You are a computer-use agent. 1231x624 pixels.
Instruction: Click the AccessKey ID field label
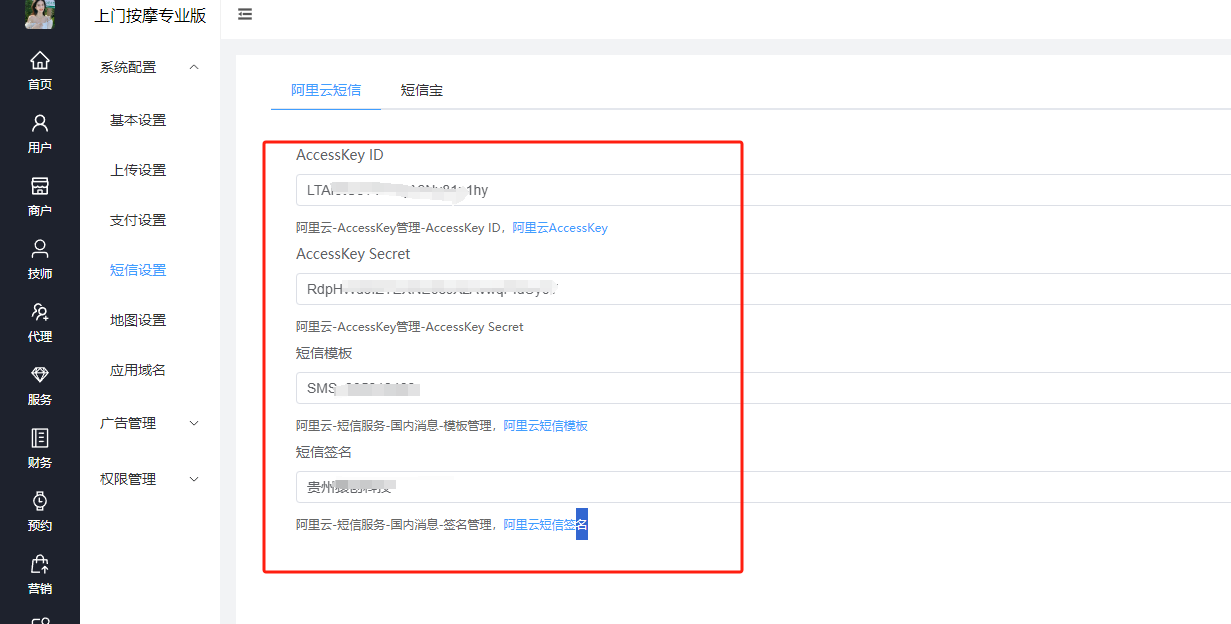coord(340,155)
